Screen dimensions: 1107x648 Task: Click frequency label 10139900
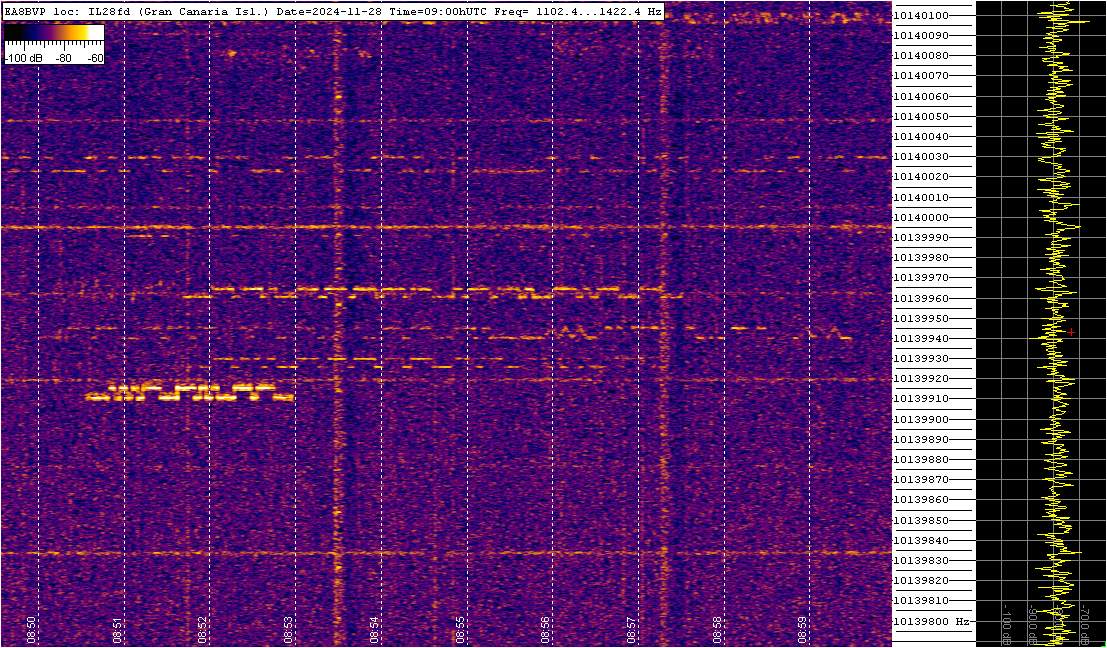tap(921, 419)
